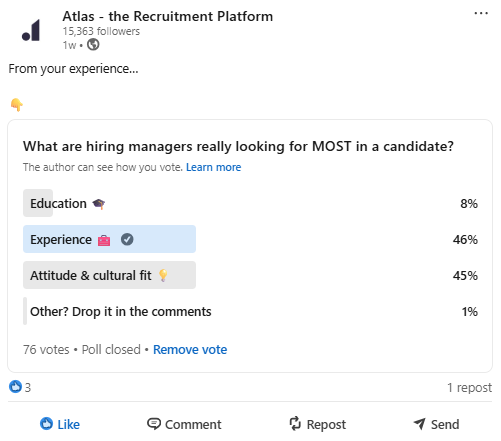The height and width of the screenshot is (441, 501).
Task: Select Other? Drop it in the comments option
Action: point(250,311)
